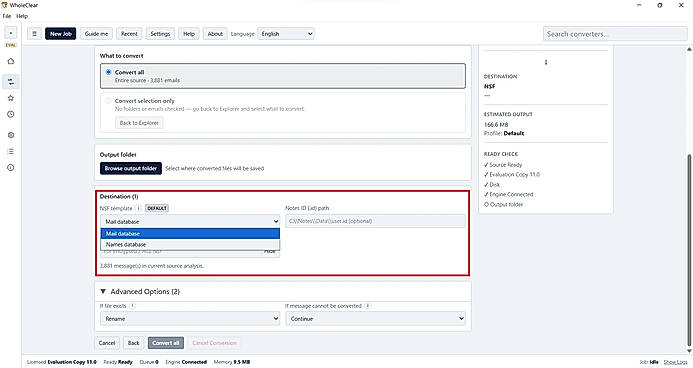Viewport: 693px width, 368px height.
Task: Click Browse output folder button
Action: click(x=131, y=168)
